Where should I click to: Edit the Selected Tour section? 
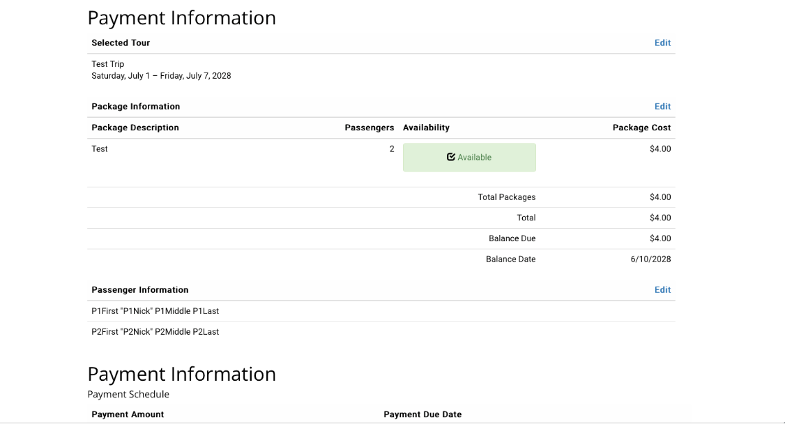pyautogui.click(x=662, y=43)
